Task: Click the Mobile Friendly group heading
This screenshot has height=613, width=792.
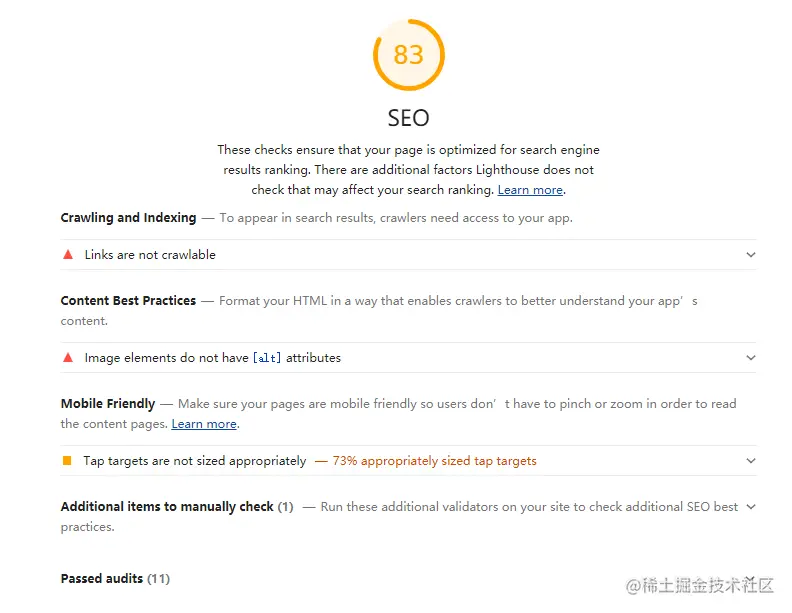Action: coord(108,403)
